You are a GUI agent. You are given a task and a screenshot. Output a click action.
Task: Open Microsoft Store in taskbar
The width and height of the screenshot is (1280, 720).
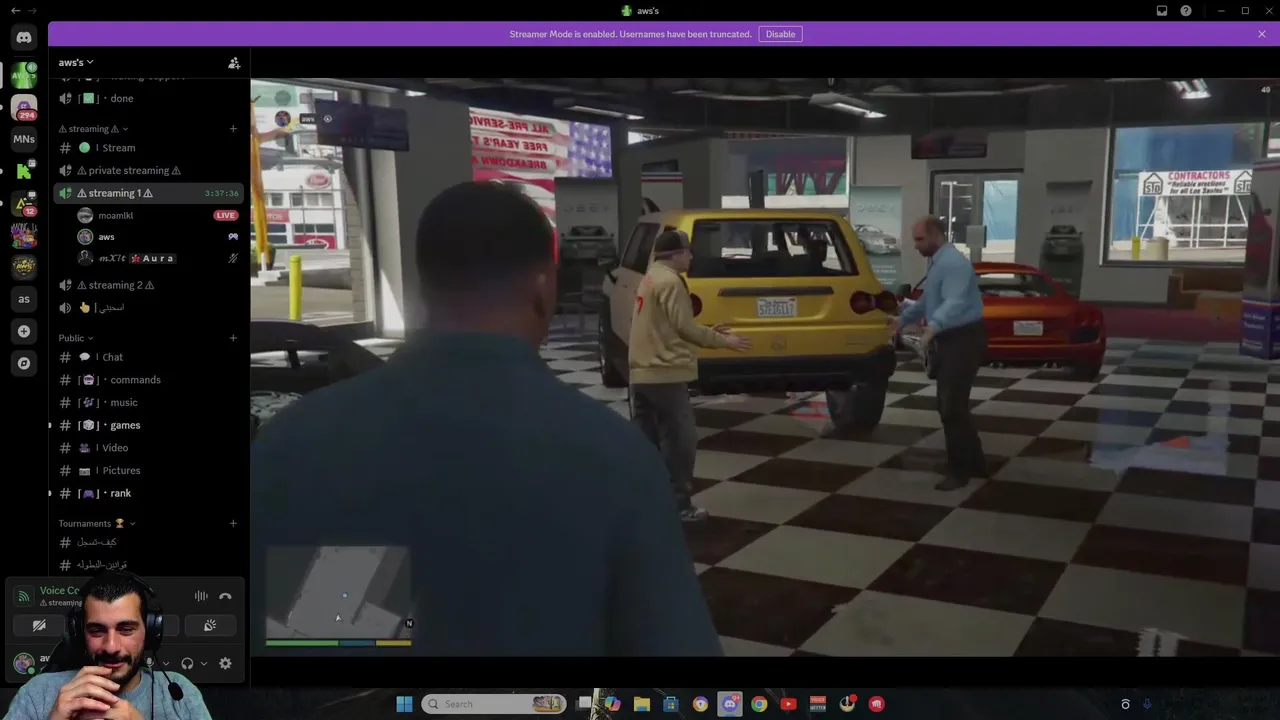click(671, 704)
